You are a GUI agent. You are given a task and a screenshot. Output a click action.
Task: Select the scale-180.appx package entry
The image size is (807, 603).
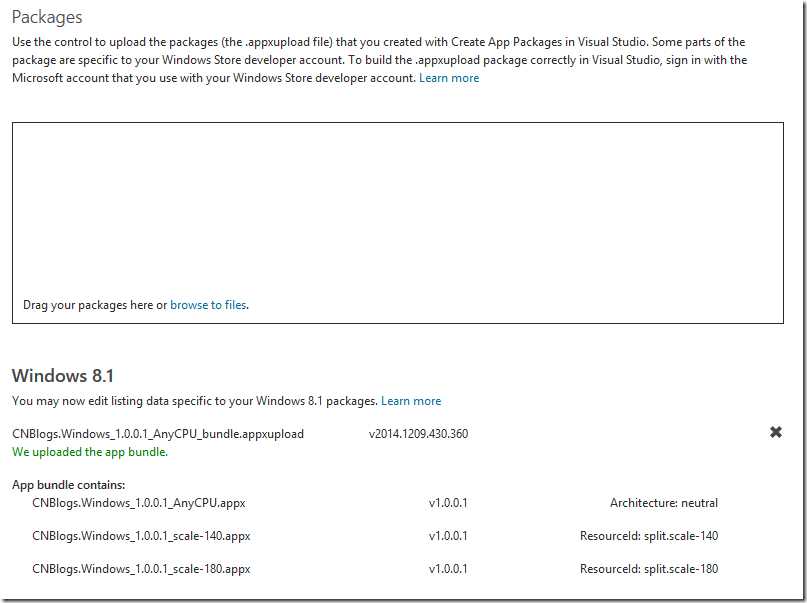141,569
